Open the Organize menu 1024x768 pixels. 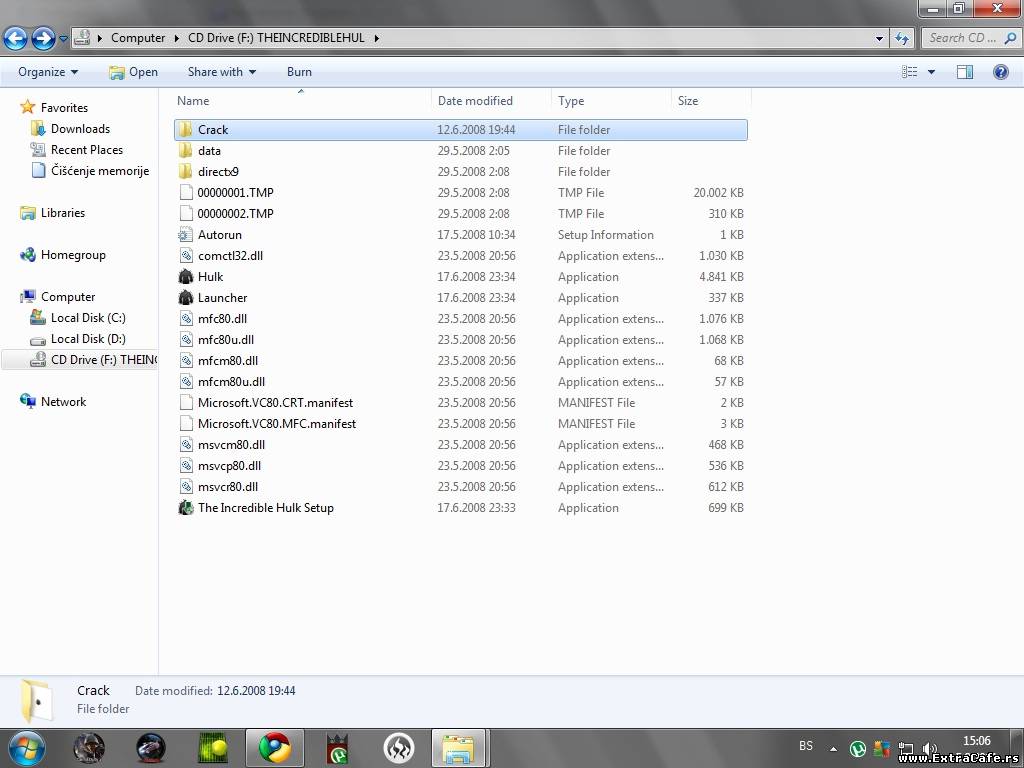click(48, 72)
